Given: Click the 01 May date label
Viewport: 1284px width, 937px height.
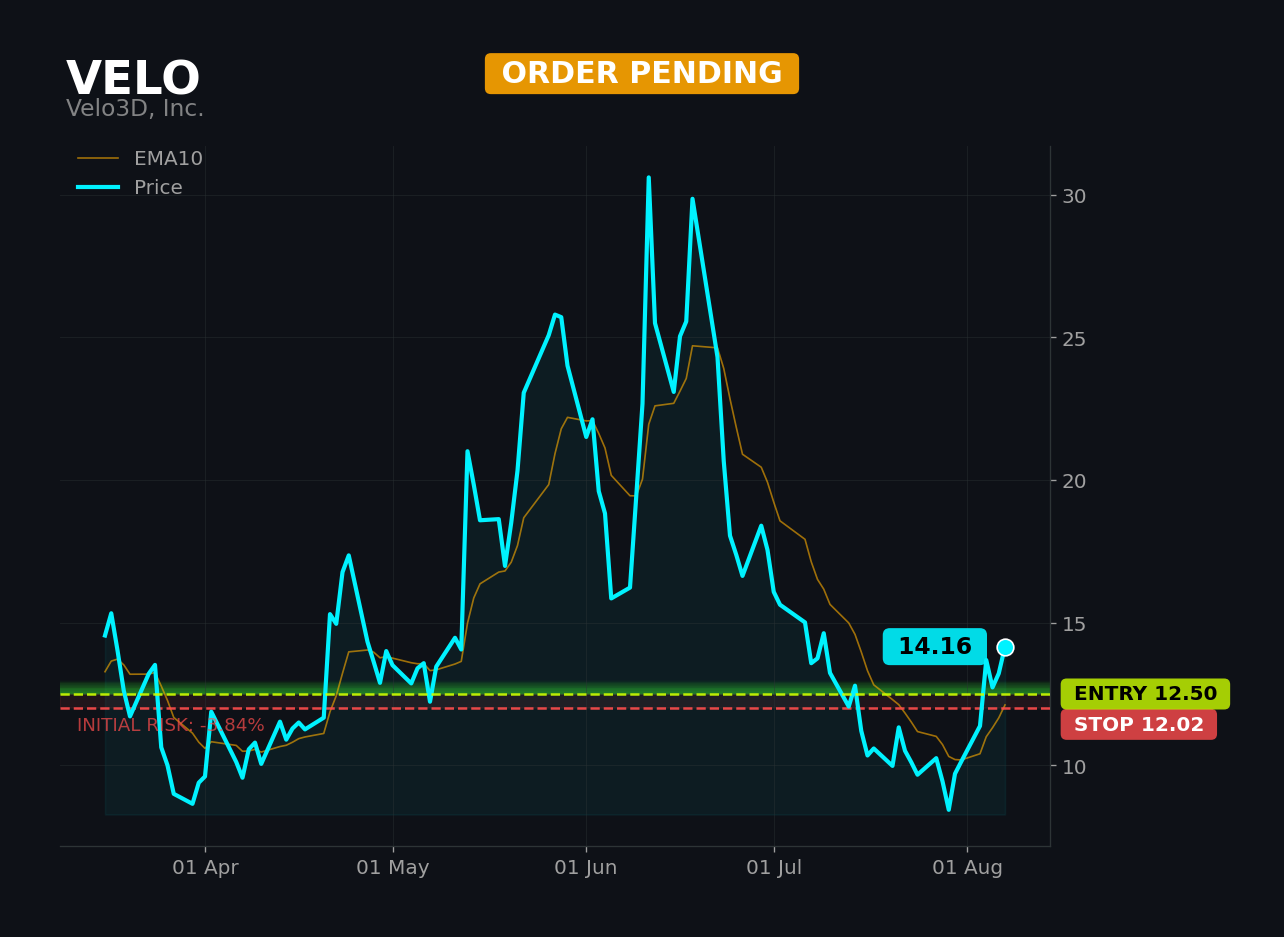Looking at the screenshot, I should (393, 868).
